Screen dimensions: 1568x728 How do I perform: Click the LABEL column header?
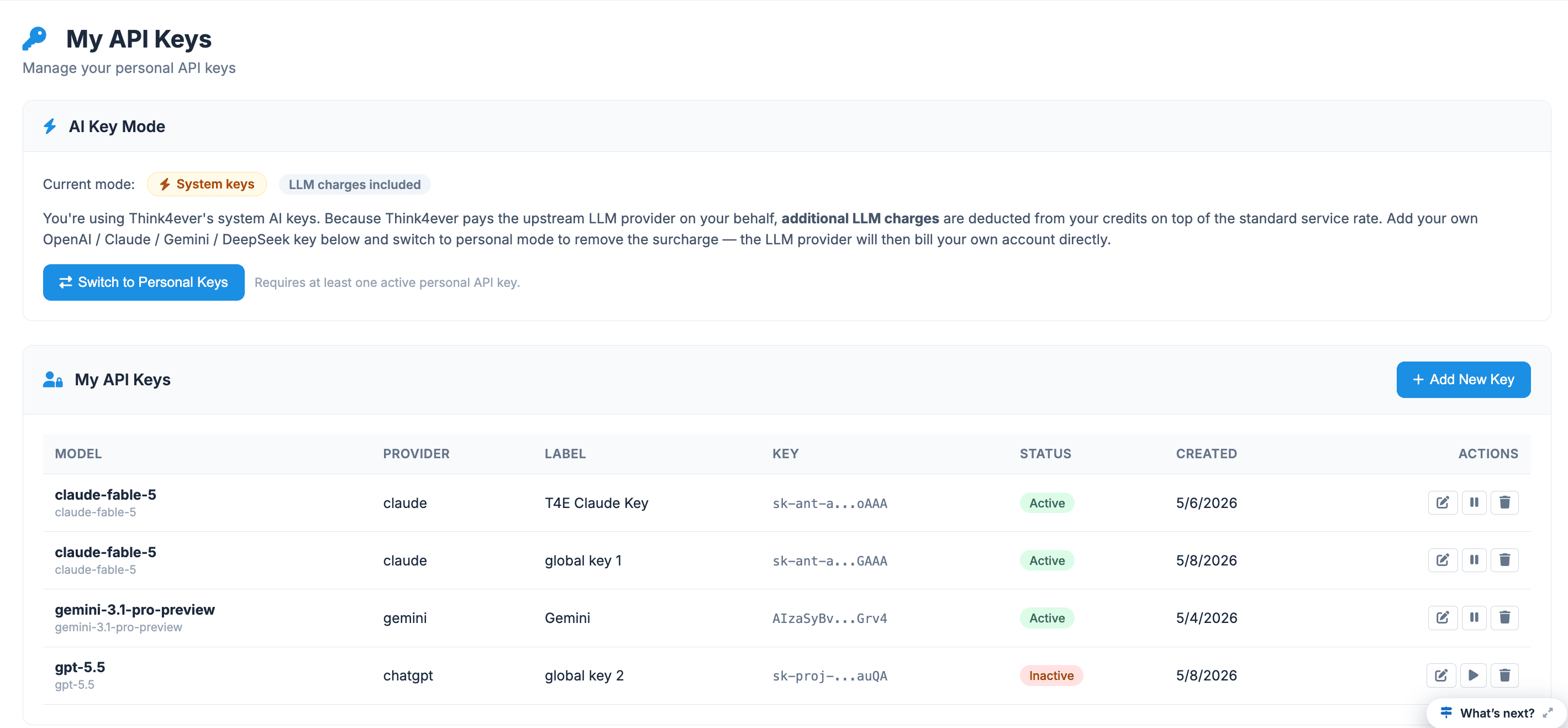point(565,454)
